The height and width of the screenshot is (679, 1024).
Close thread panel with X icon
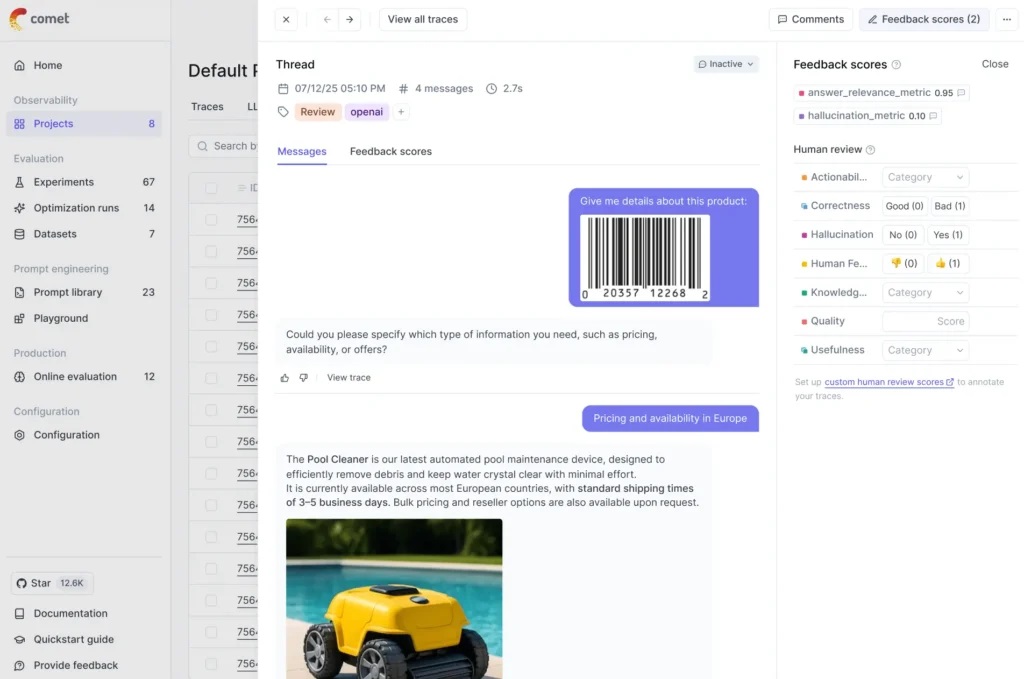(286, 19)
